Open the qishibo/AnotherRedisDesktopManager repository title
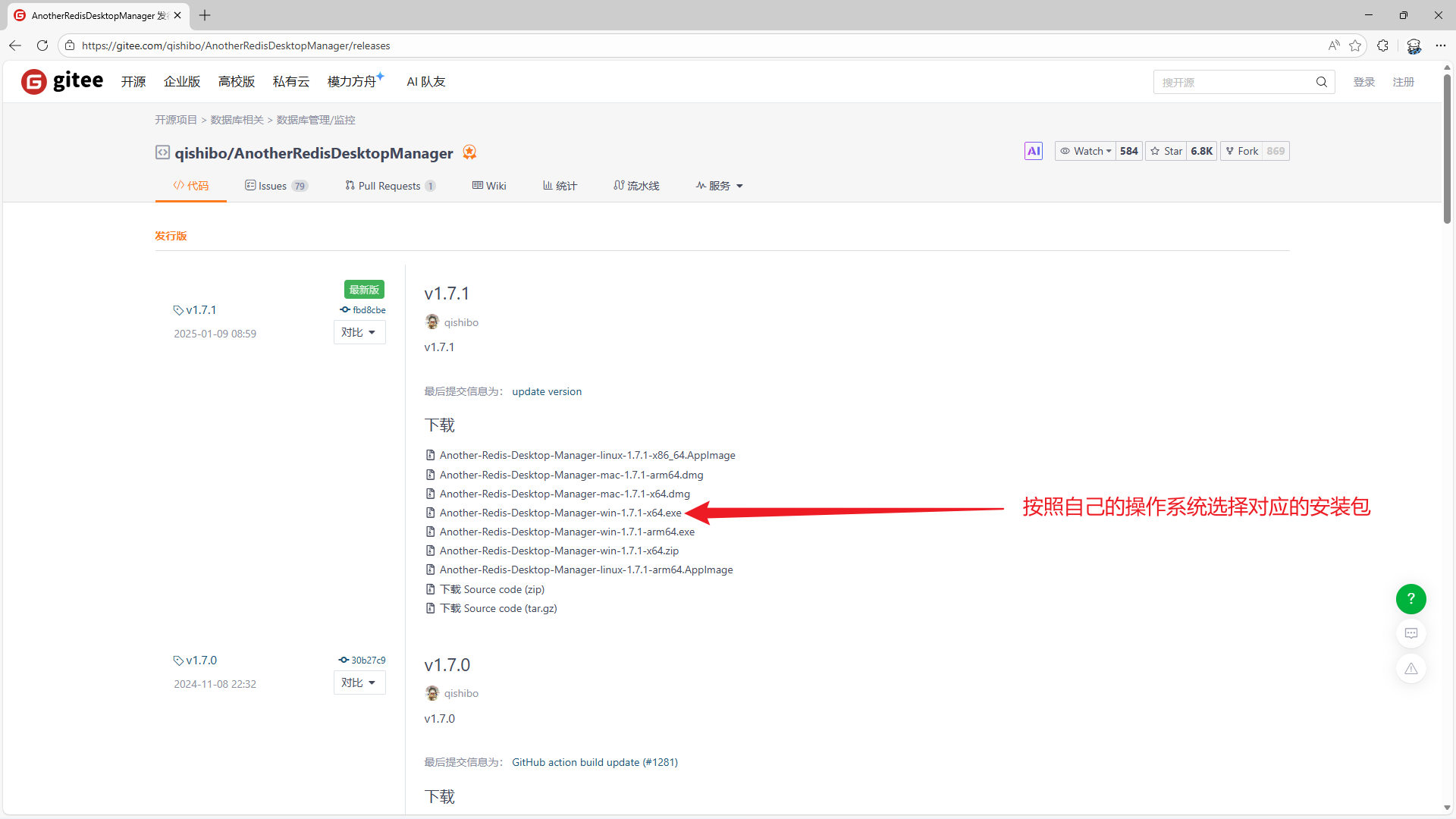The width and height of the screenshot is (1456, 819). (x=314, y=153)
